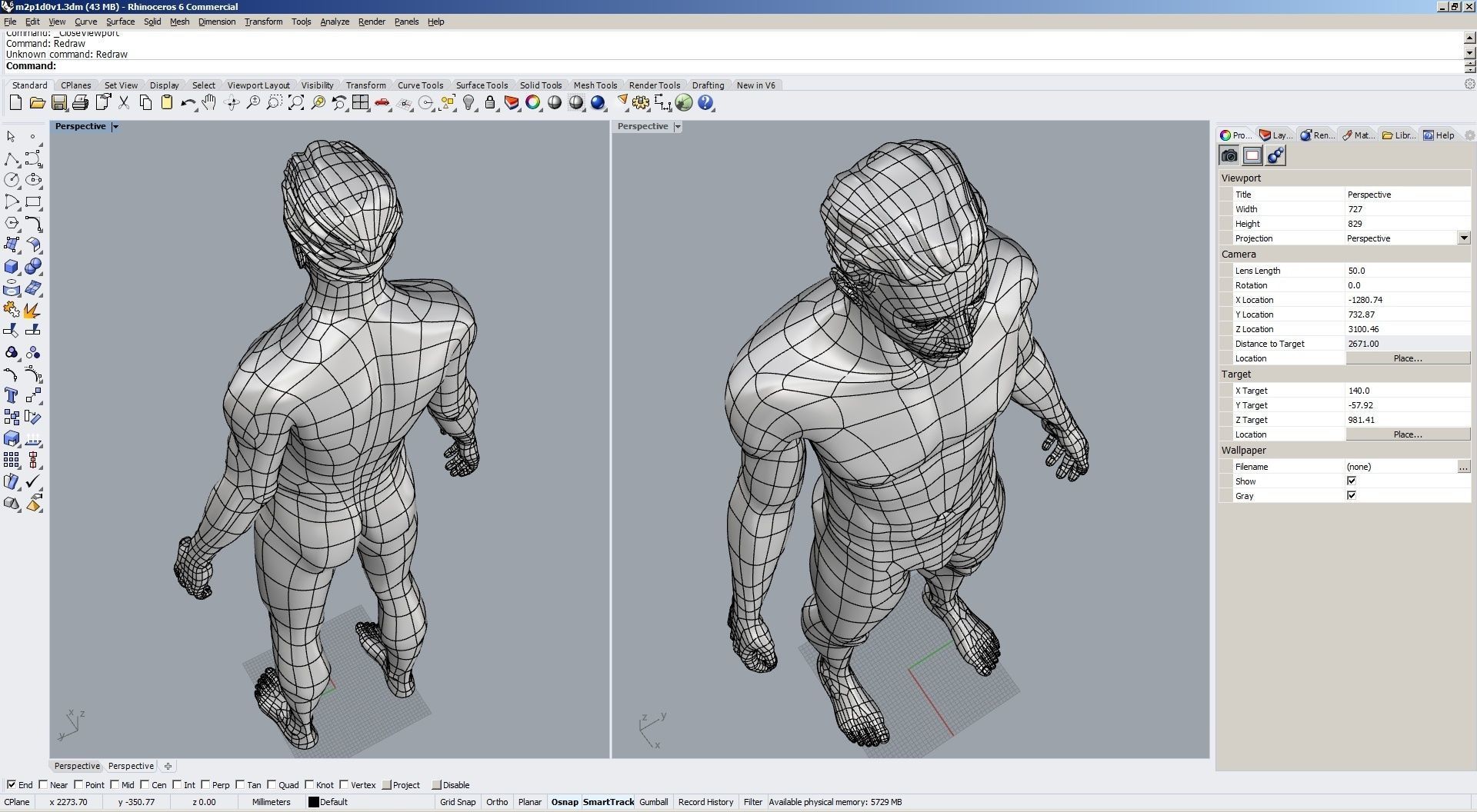Add a new viewport tab with plus icon

point(168,766)
